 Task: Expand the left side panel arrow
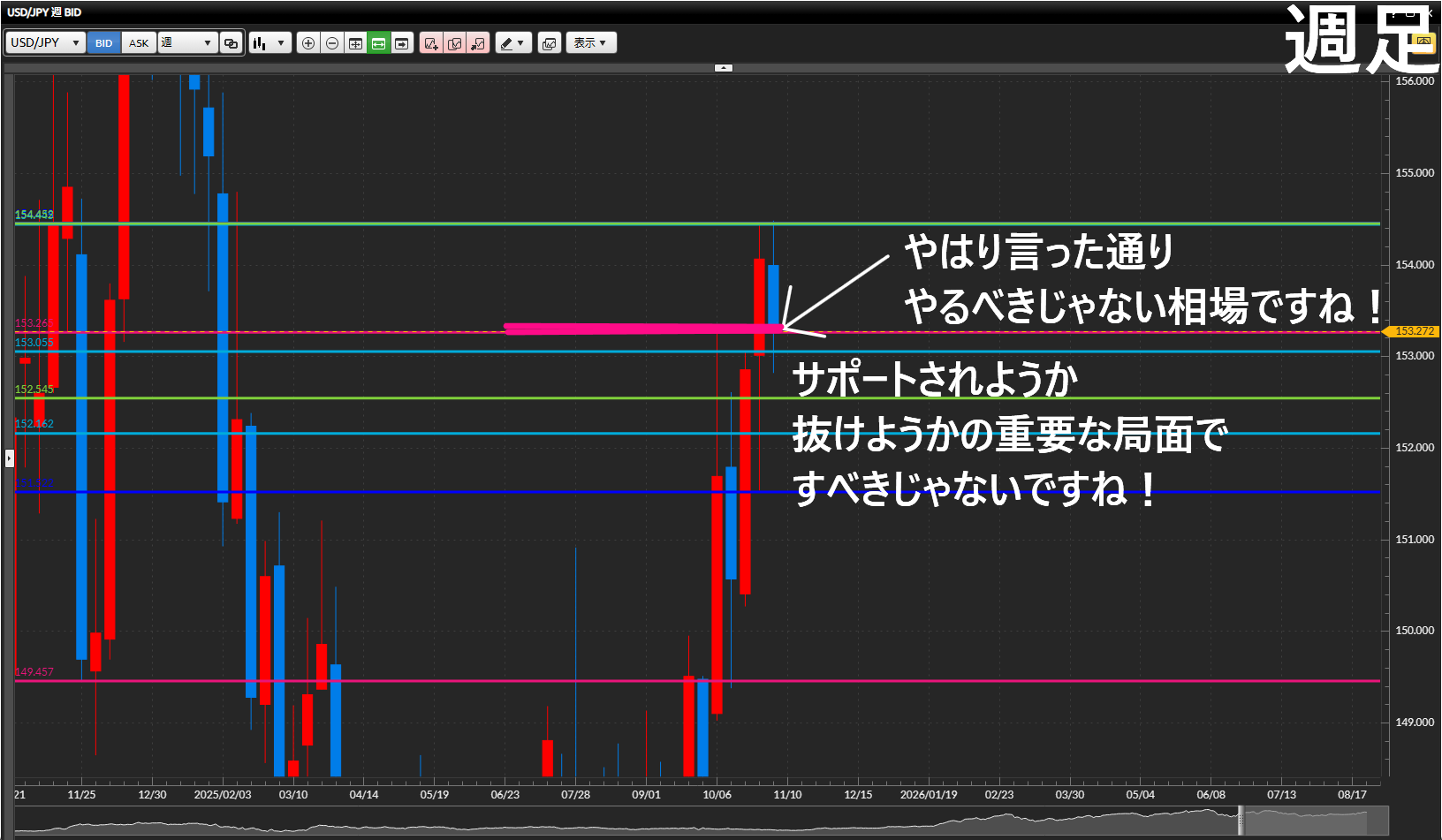pyautogui.click(x=9, y=458)
